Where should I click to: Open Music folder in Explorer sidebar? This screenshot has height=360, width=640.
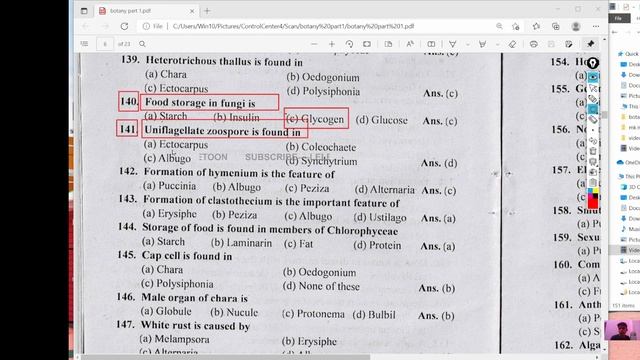coord(629,229)
